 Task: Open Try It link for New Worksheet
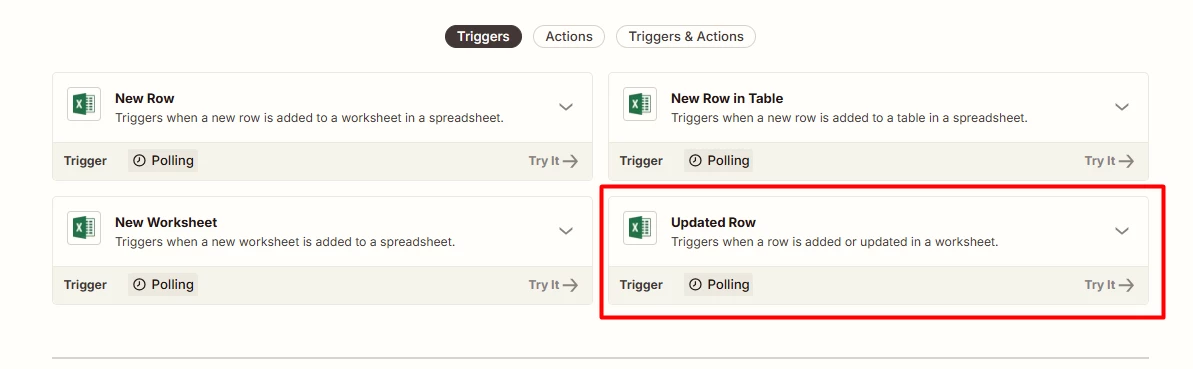click(x=553, y=285)
